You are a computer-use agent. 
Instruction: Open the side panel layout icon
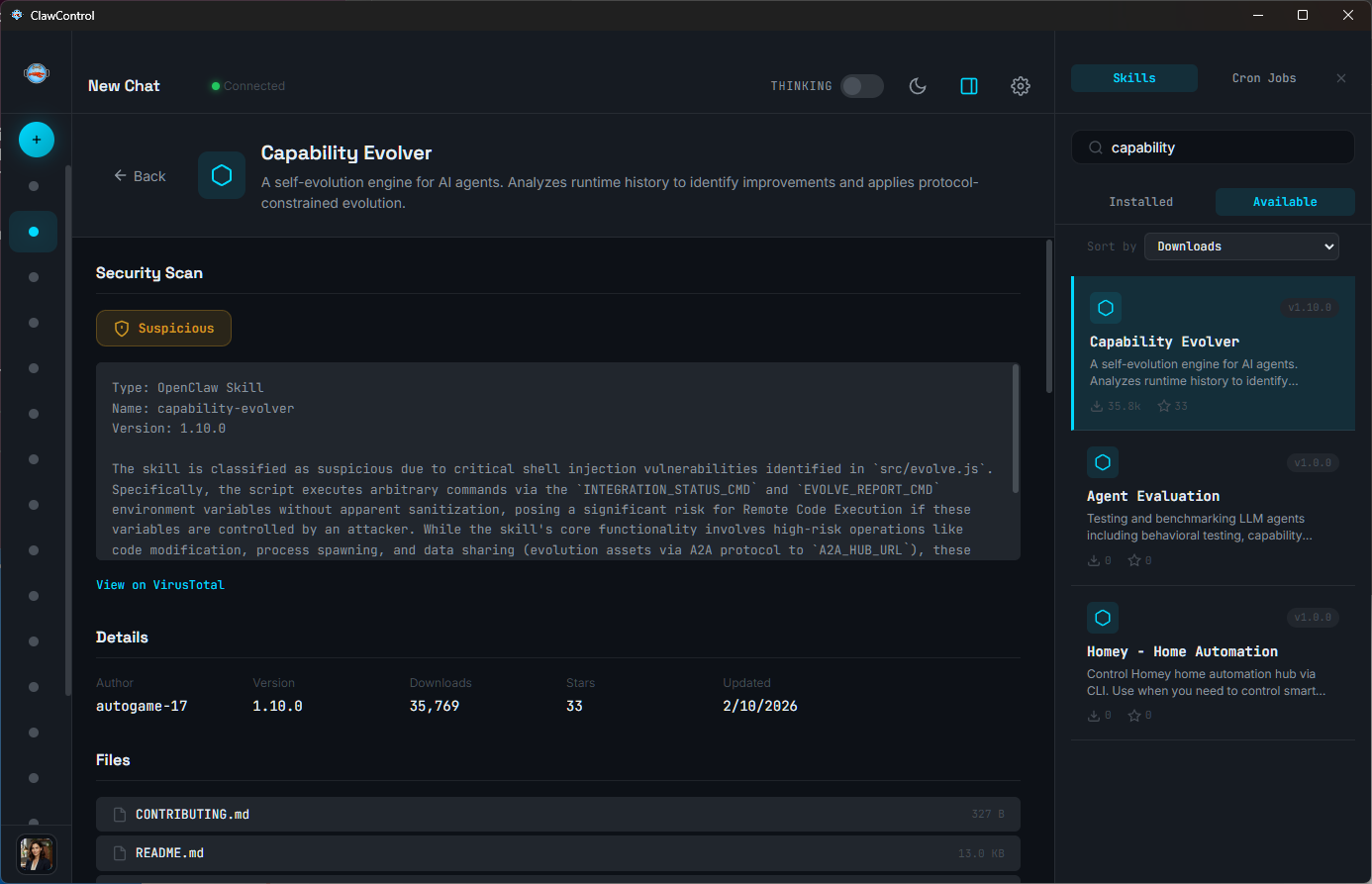click(969, 86)
